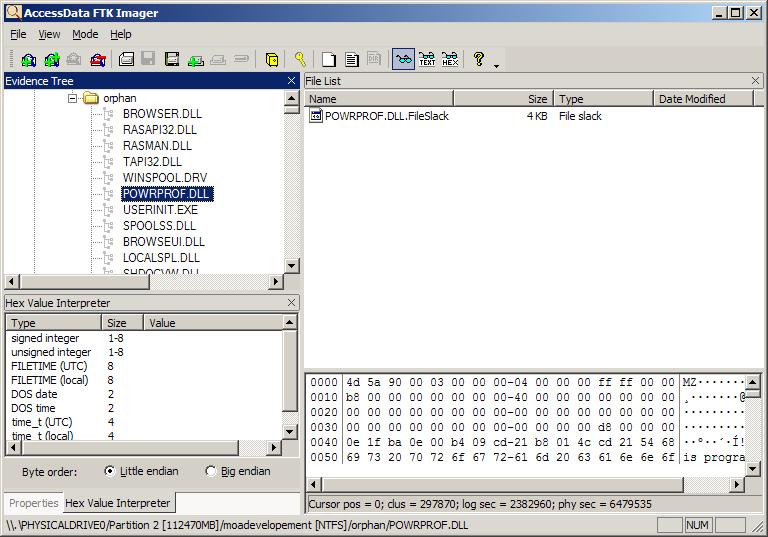This screenshot has height=537, width=768.
Task: Open the Mode menu
Action: coord(85,34)
